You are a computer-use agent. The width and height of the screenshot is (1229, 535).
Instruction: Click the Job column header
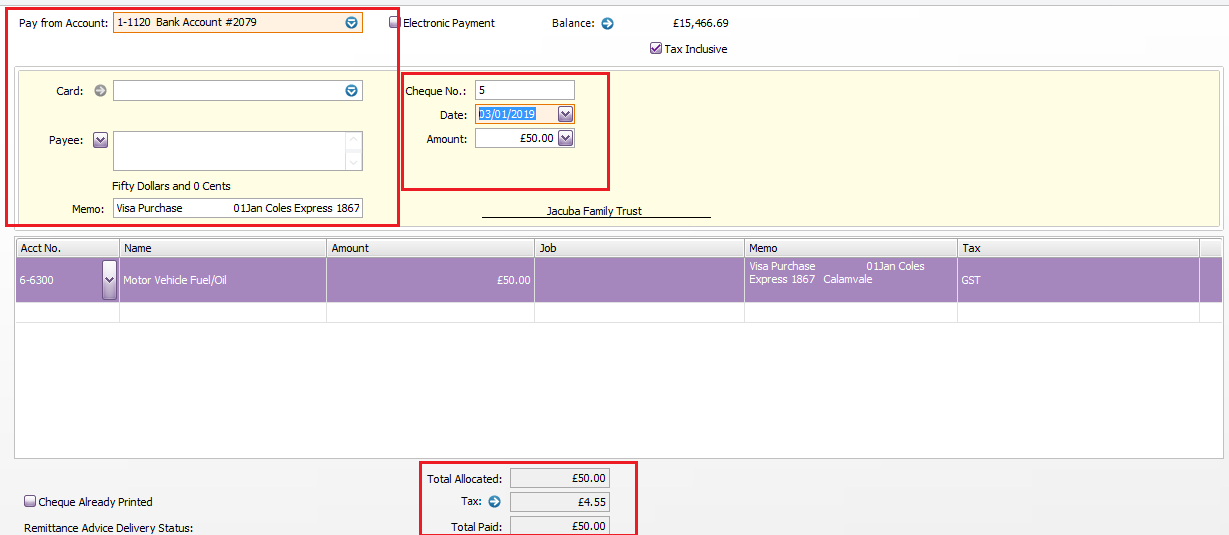point(638,248)
